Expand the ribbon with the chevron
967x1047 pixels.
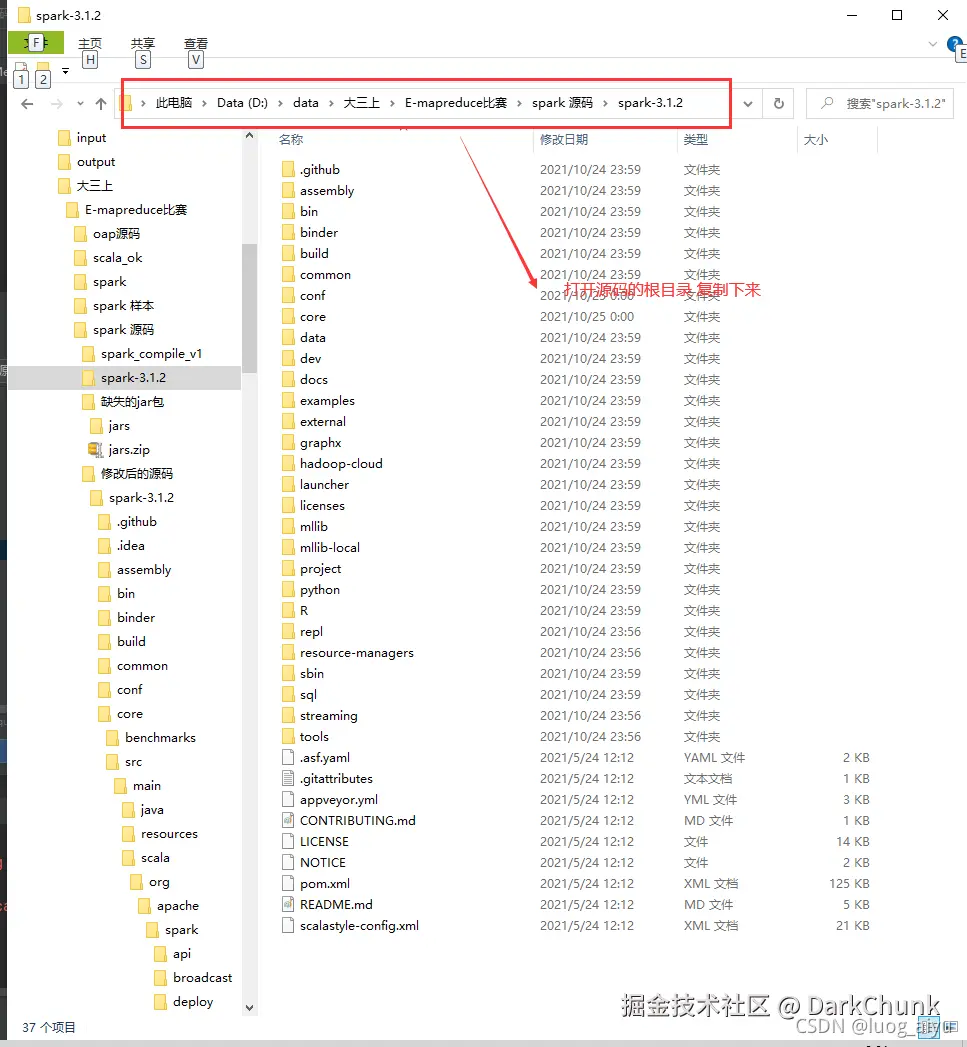pos(932,44)
